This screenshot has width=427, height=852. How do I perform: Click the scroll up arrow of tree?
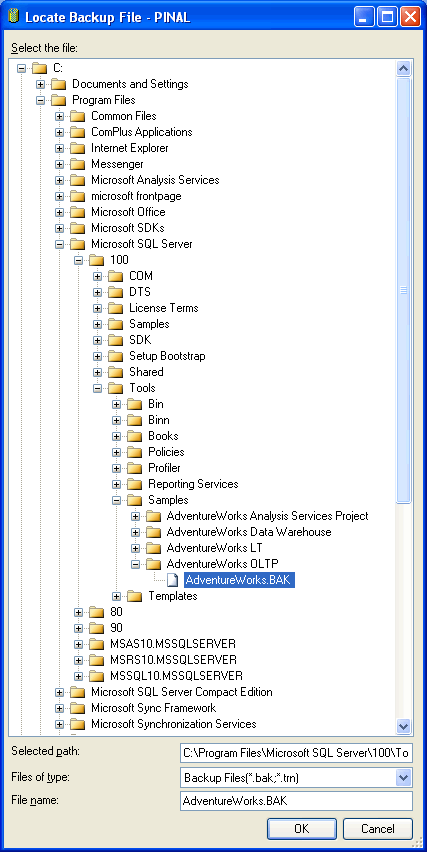tap(404, 68)
